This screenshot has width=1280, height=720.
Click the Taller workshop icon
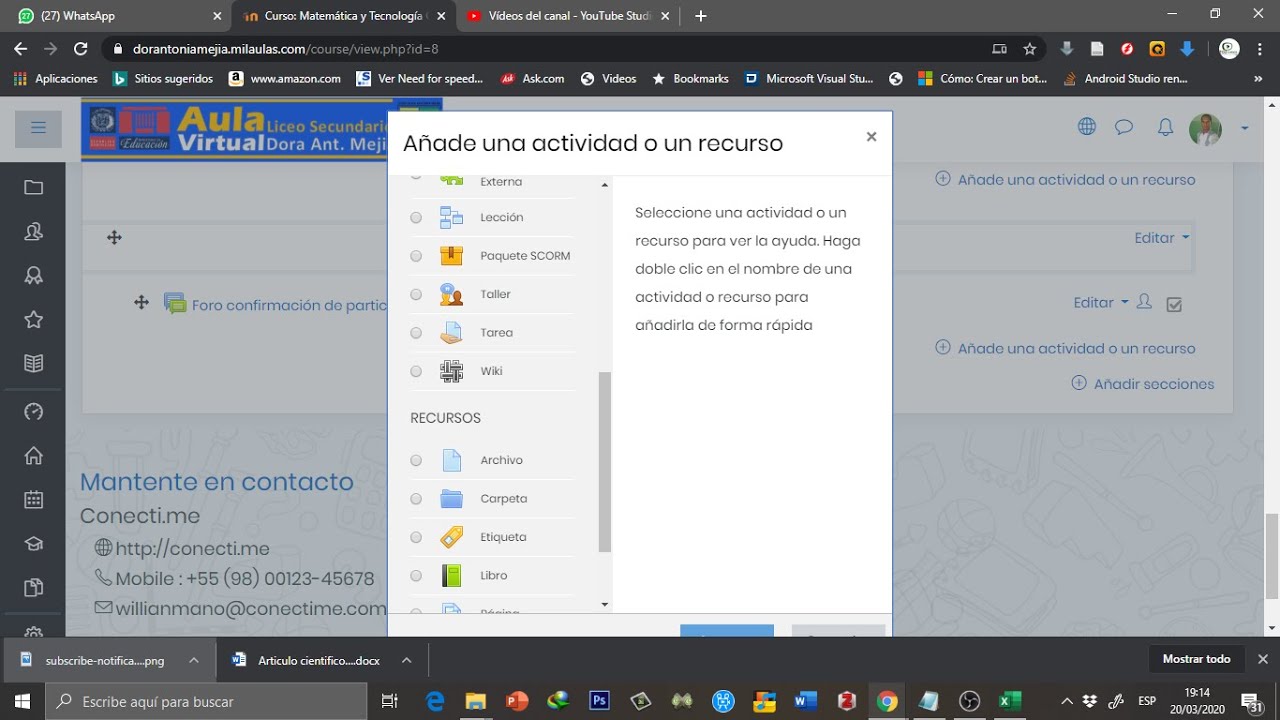pyautogui.click(x=452, y=294)
